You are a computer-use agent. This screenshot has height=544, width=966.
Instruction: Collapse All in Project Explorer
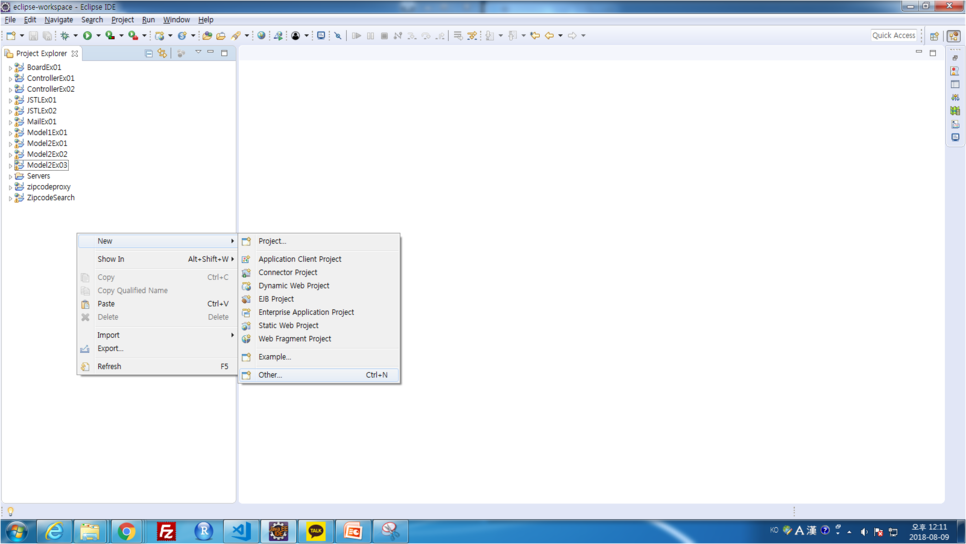click(148, 53)
